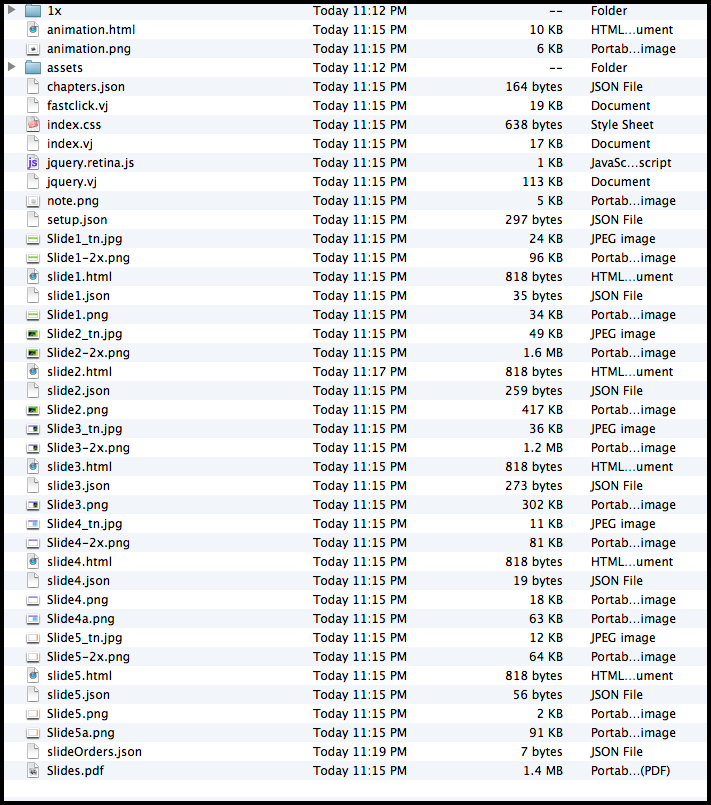Click the Slide3-2x.png image icon

pos(33,447)
